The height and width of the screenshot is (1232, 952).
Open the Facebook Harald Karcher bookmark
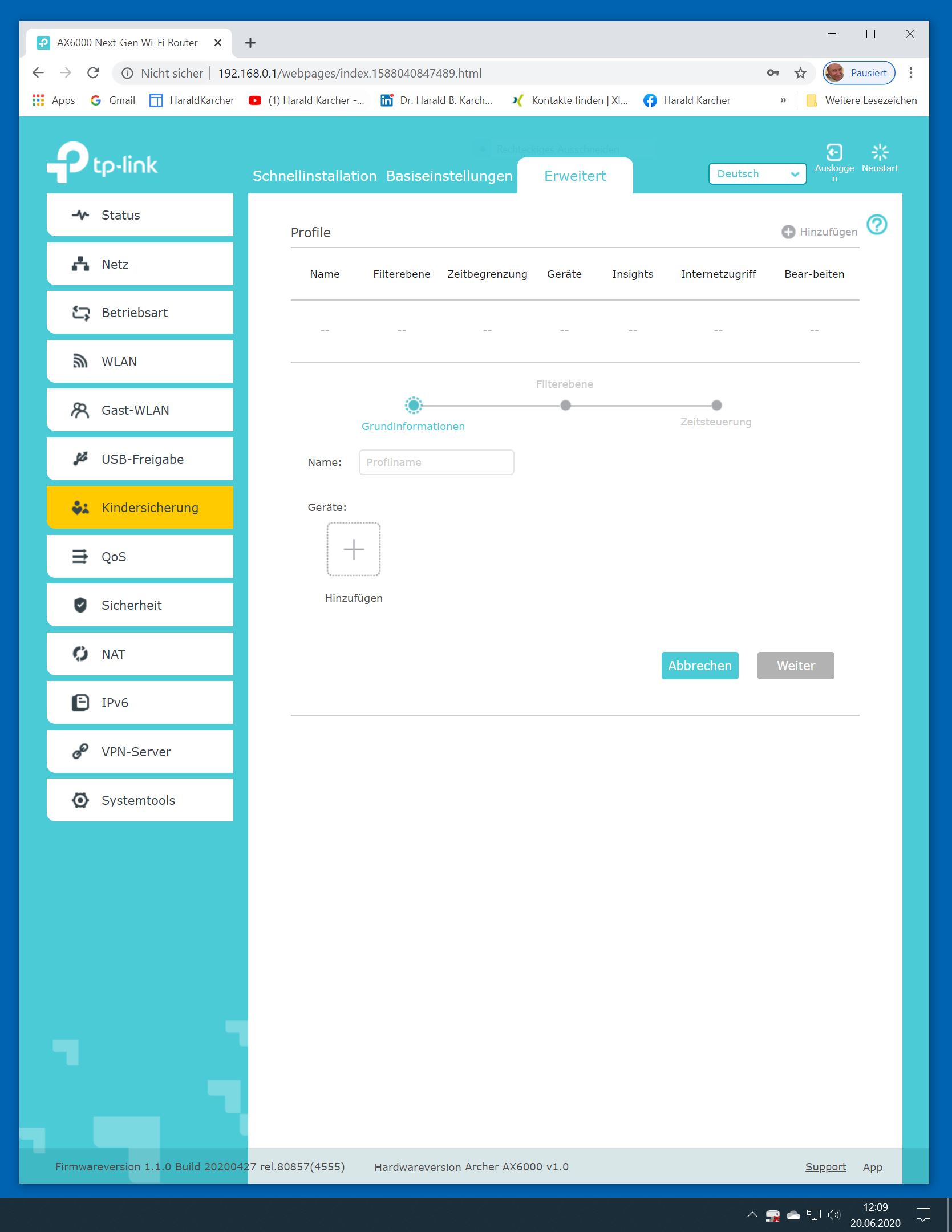point(687,100)
